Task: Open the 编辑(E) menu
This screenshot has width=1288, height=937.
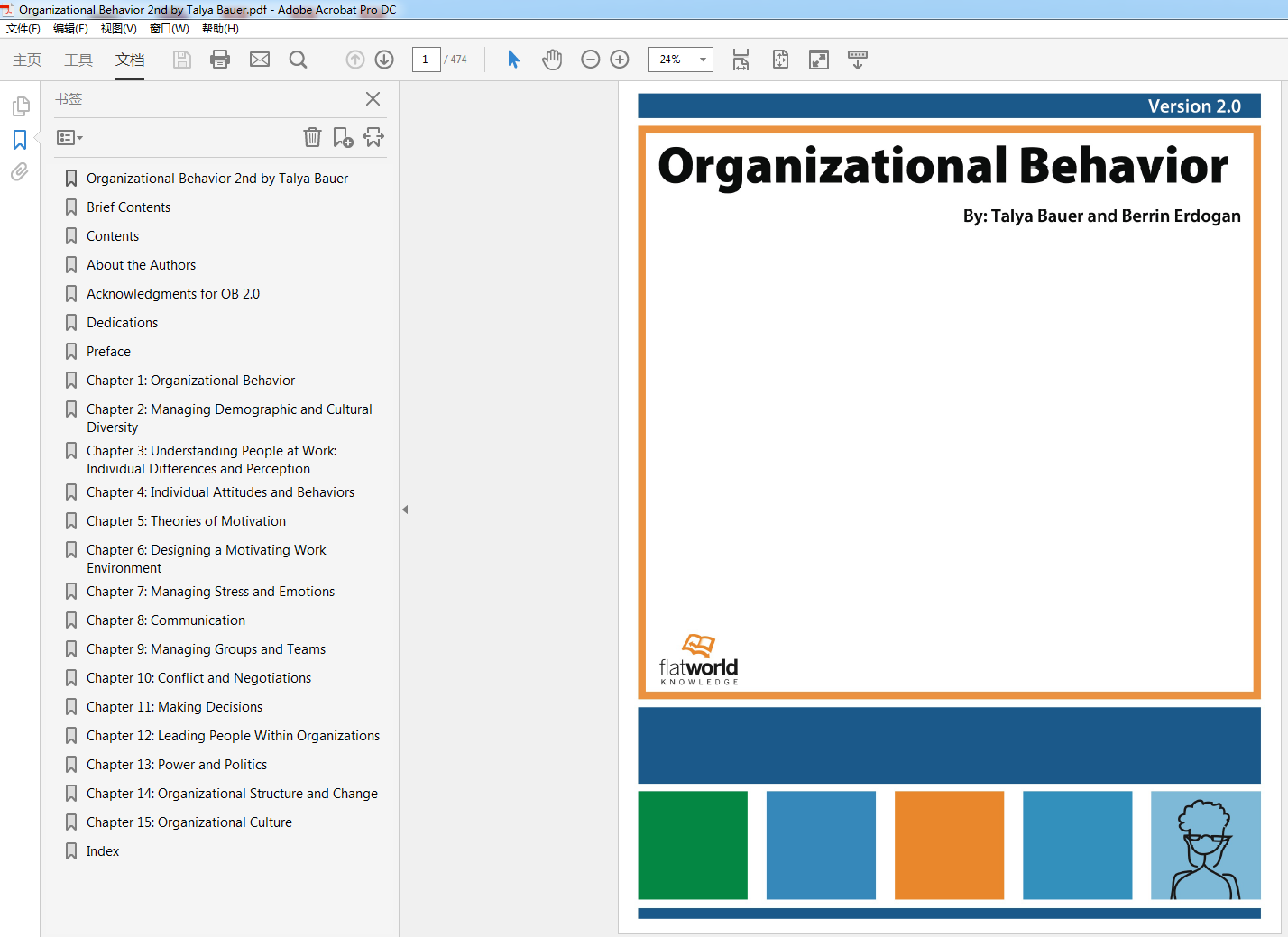Action: 70,29
